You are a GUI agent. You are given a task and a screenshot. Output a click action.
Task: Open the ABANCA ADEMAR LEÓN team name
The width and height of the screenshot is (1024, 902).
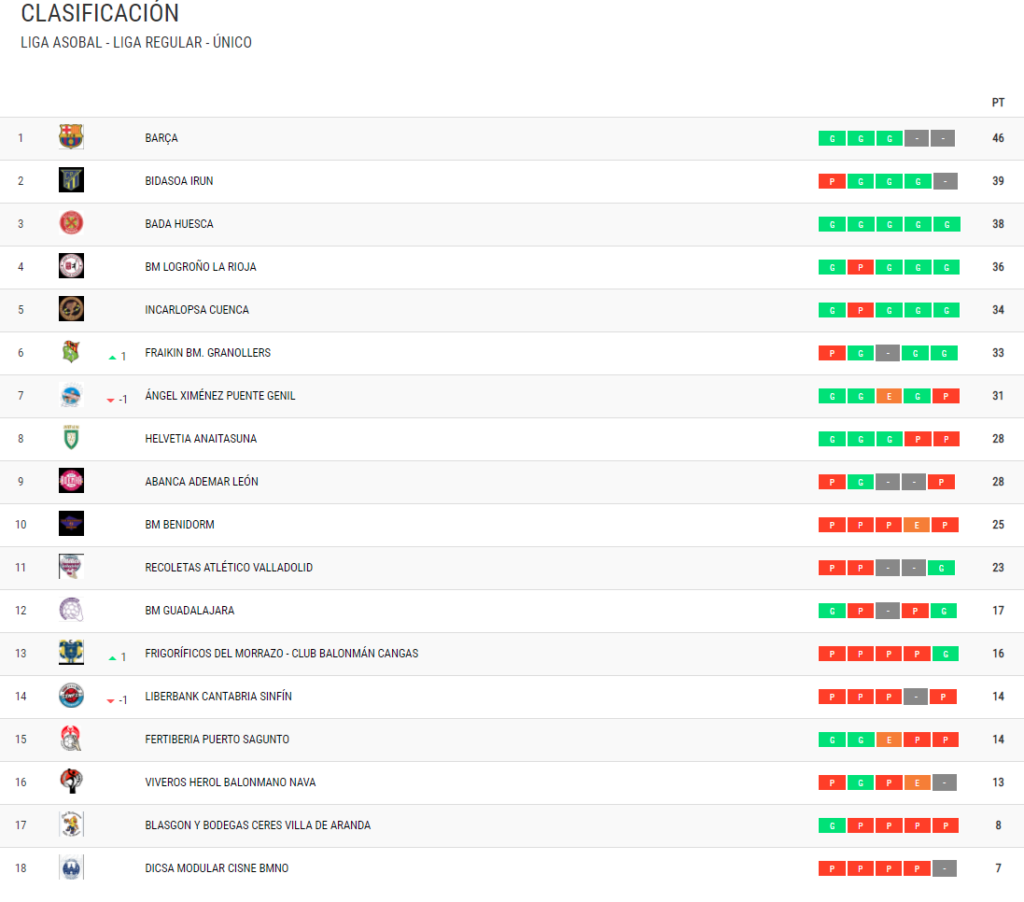201,481
